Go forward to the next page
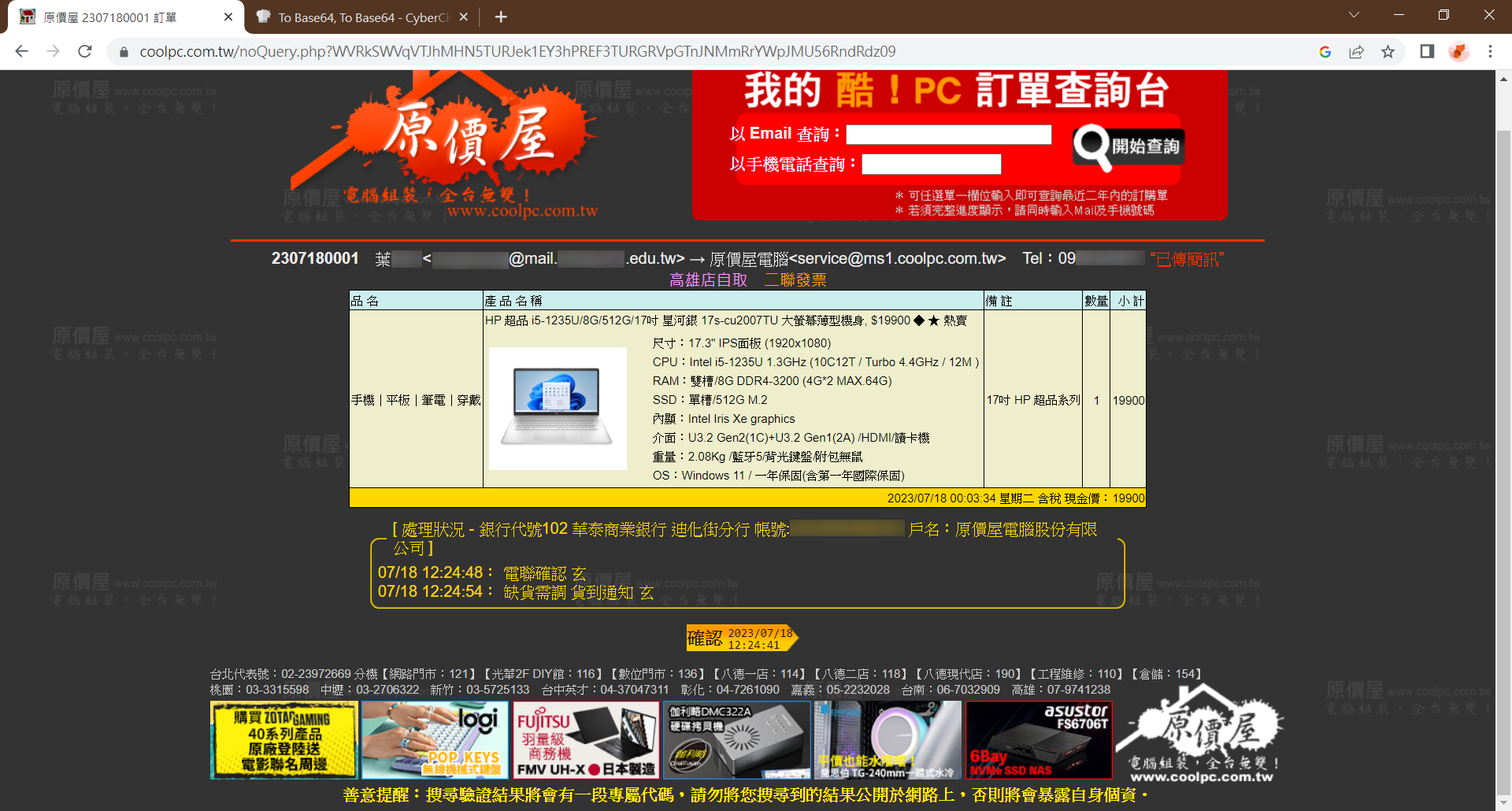Screen dimensions: 1512x811 pos(53,51)
